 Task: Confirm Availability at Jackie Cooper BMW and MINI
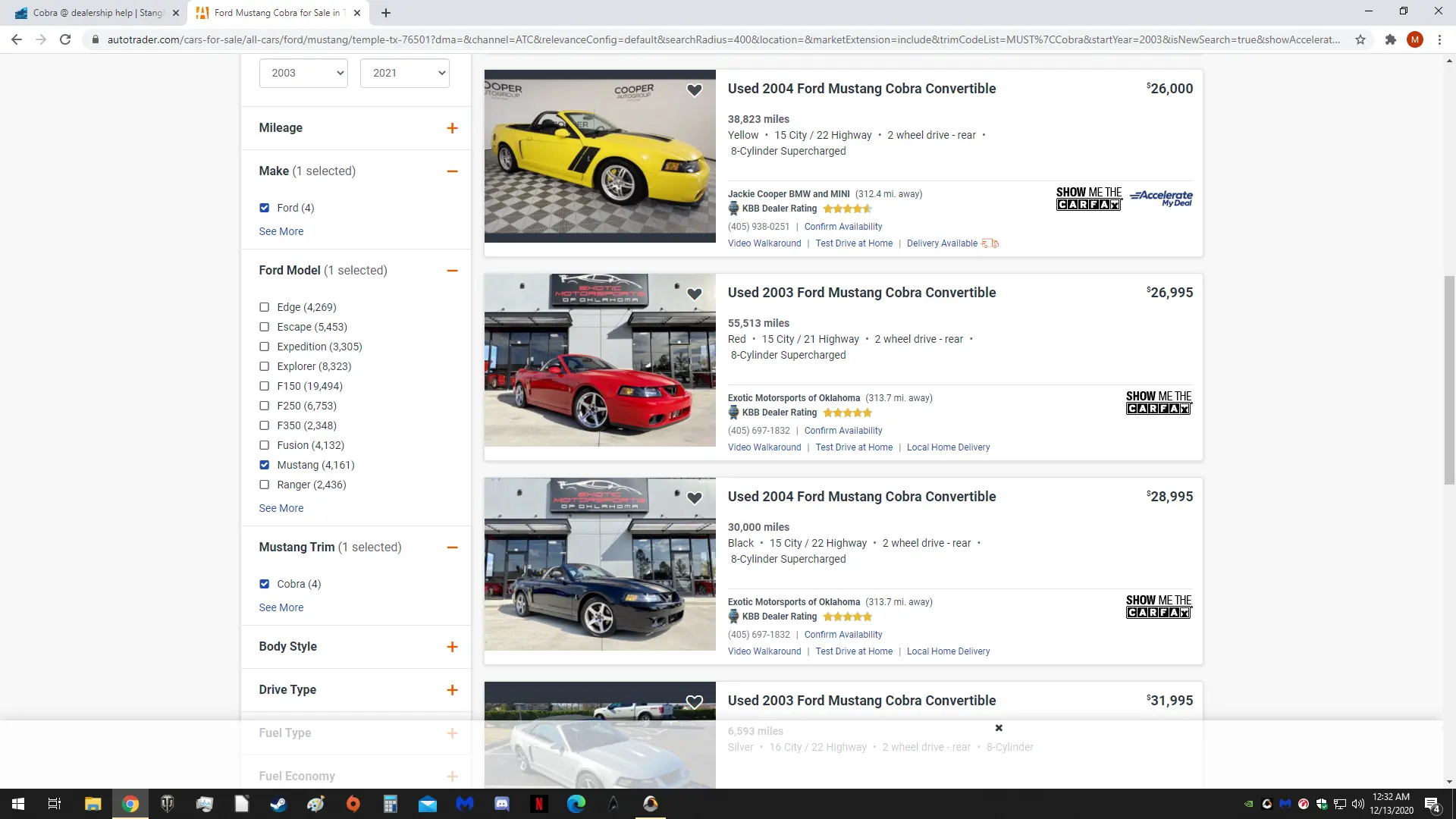tap(843, 227)
